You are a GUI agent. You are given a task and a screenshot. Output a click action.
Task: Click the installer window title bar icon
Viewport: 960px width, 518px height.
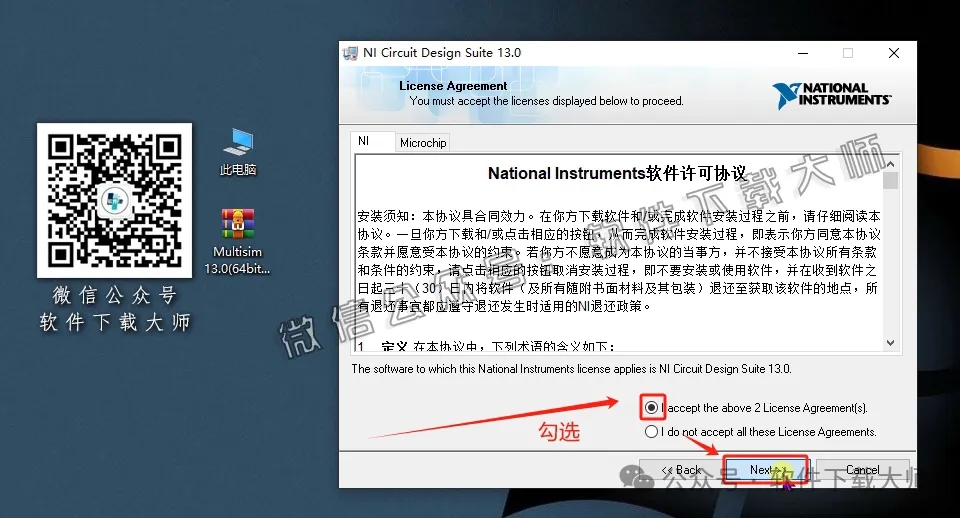coord(350,53)
